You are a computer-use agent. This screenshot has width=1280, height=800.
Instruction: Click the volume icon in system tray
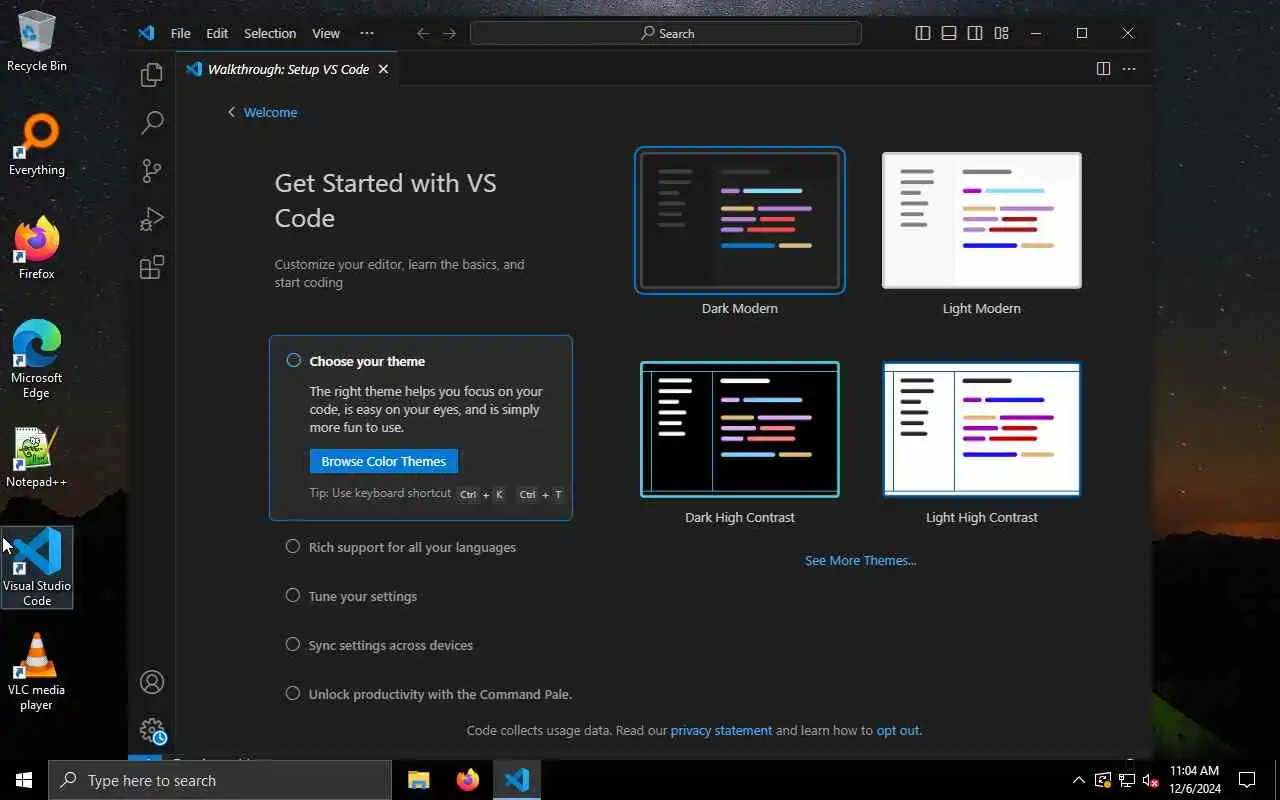pyautogui.click(x=1150, y=780)
